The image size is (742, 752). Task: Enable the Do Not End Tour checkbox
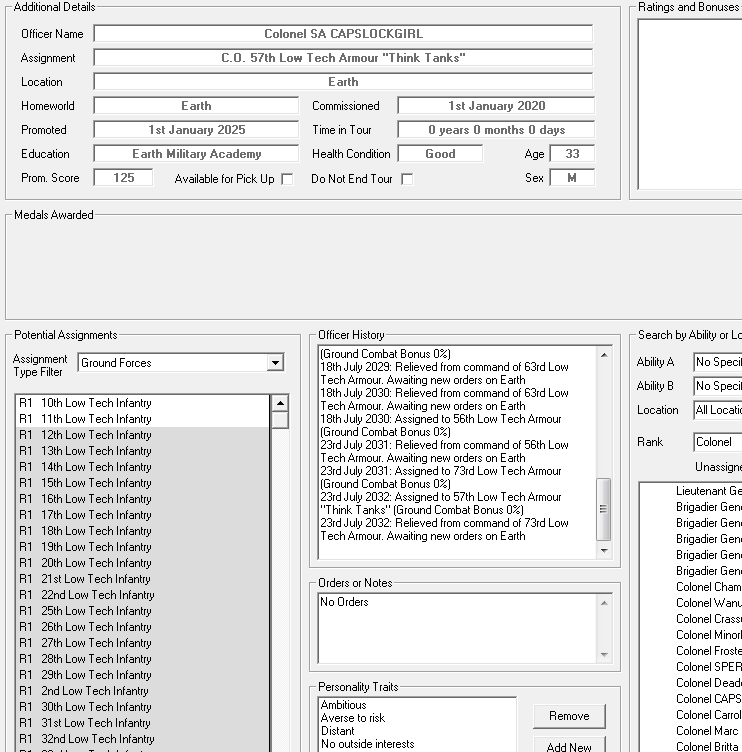coord(407,179)
